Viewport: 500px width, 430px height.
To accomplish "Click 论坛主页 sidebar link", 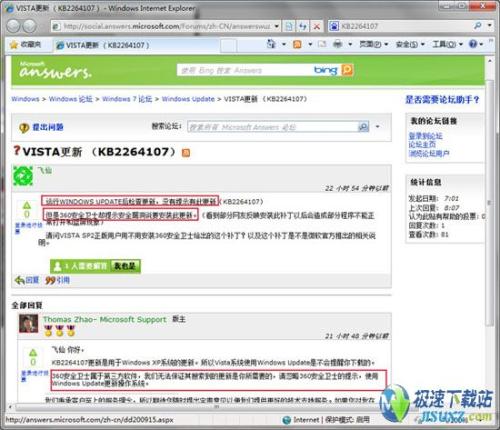I will (x=422, y=144).
